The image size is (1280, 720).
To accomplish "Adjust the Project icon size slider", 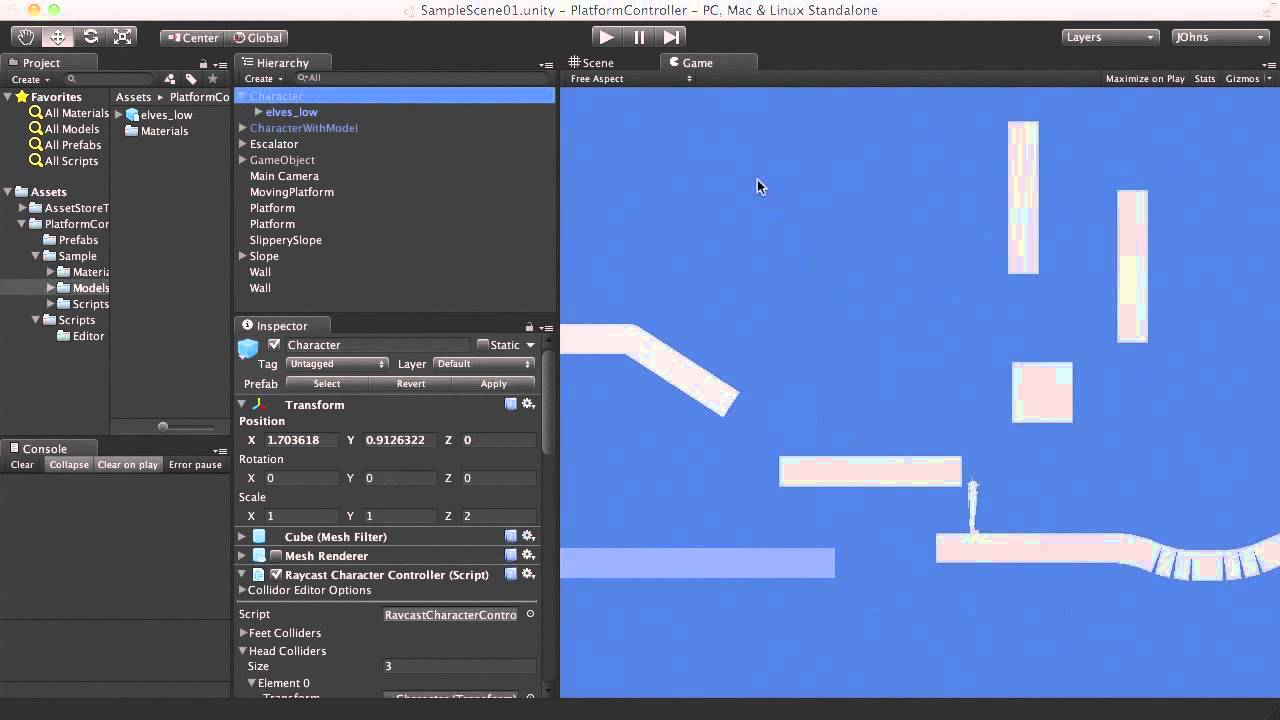I will tap(163, 427).
